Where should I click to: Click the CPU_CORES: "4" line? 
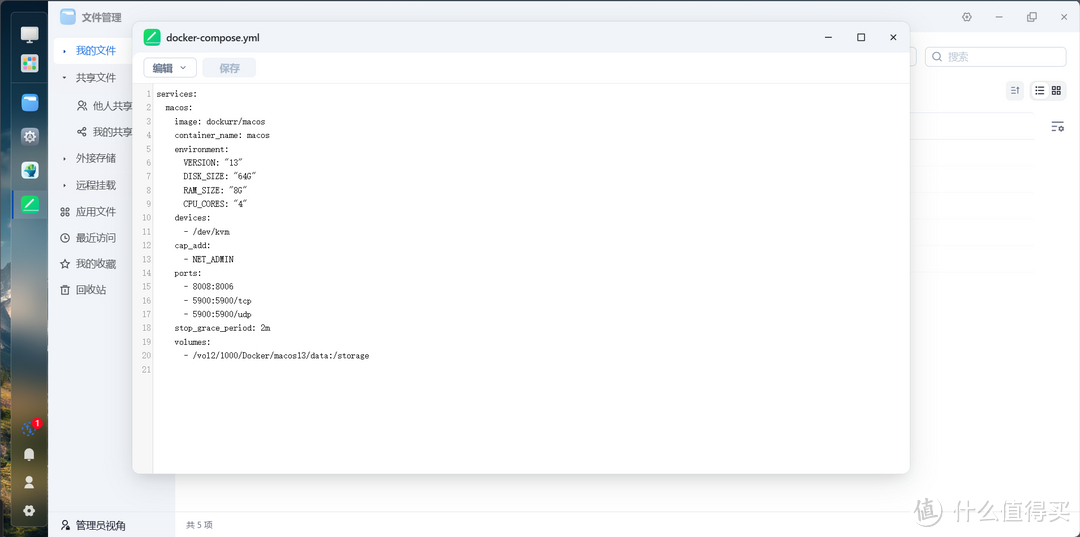[x=216, y=204]
